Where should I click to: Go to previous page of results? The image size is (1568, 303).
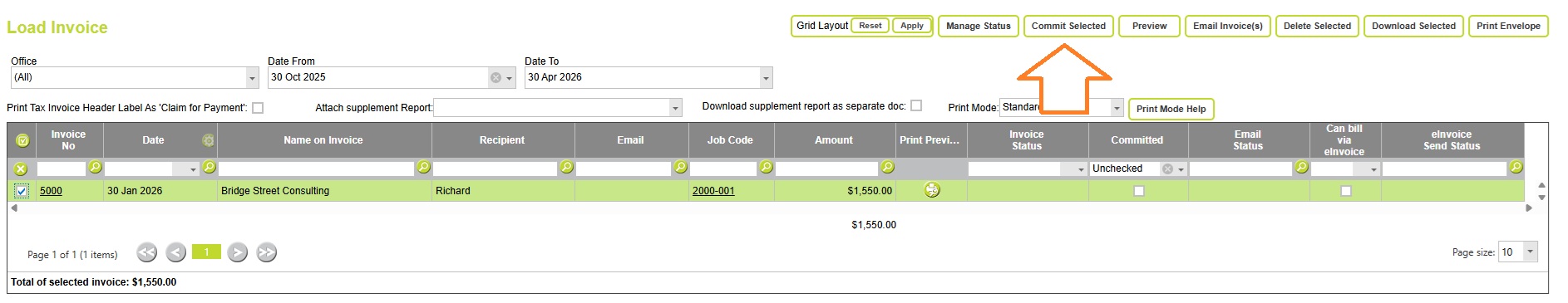tap(175, 252)
